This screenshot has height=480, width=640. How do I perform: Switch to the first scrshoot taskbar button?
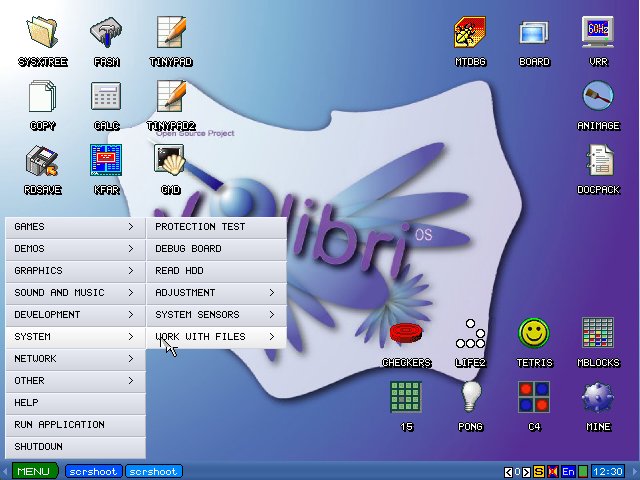pyautogui.click(x=94, y=471)
